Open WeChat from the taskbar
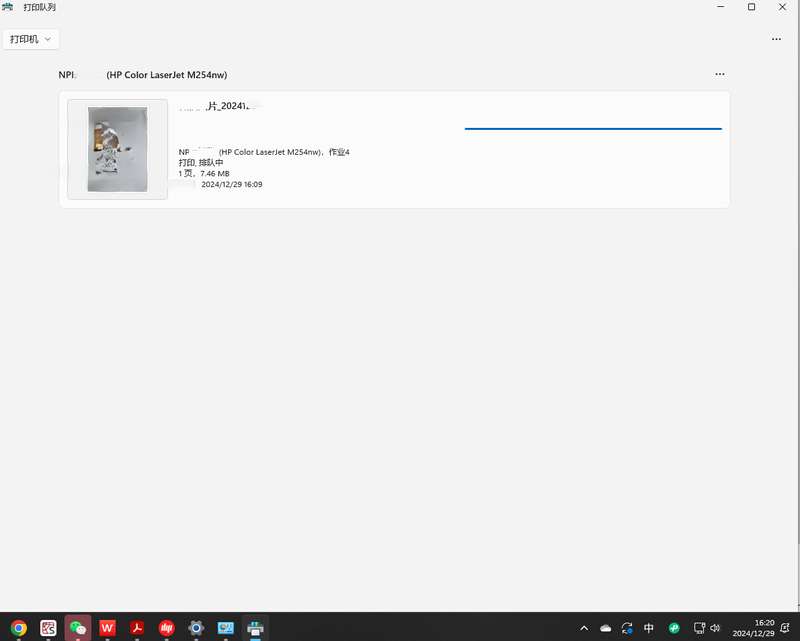This screenshot has width=800, height=641. click(77, 628)
